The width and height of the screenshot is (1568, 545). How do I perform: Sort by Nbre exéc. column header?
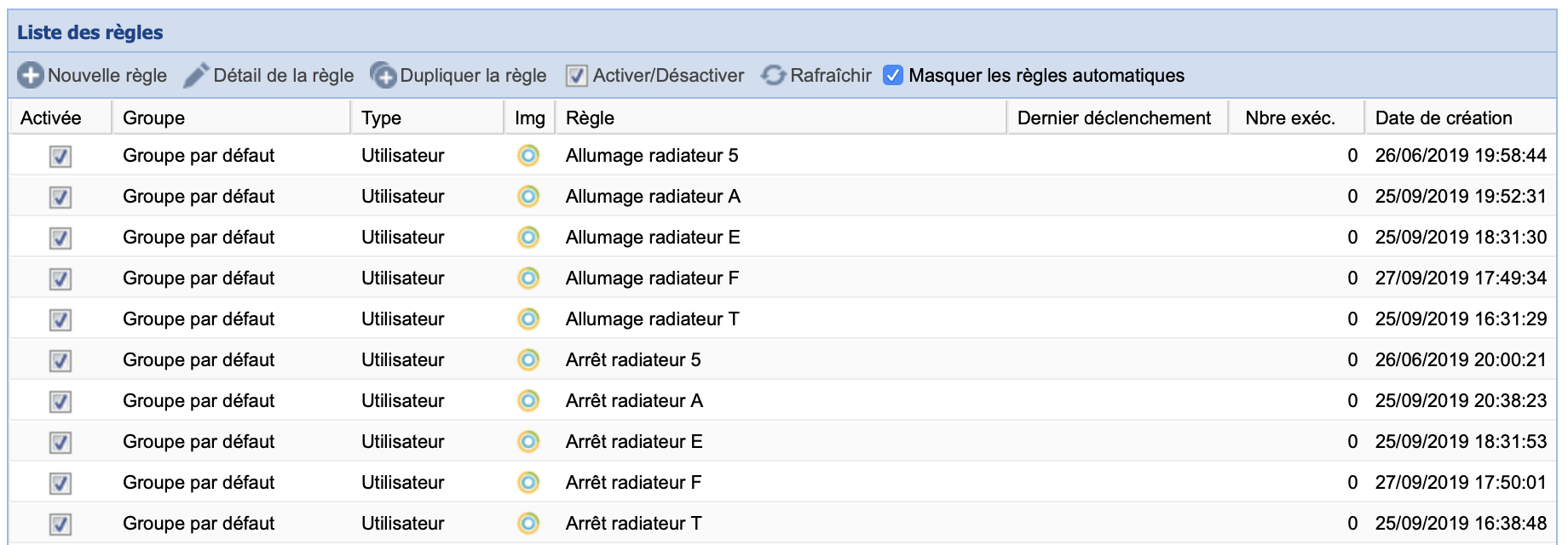(1296, 118)
